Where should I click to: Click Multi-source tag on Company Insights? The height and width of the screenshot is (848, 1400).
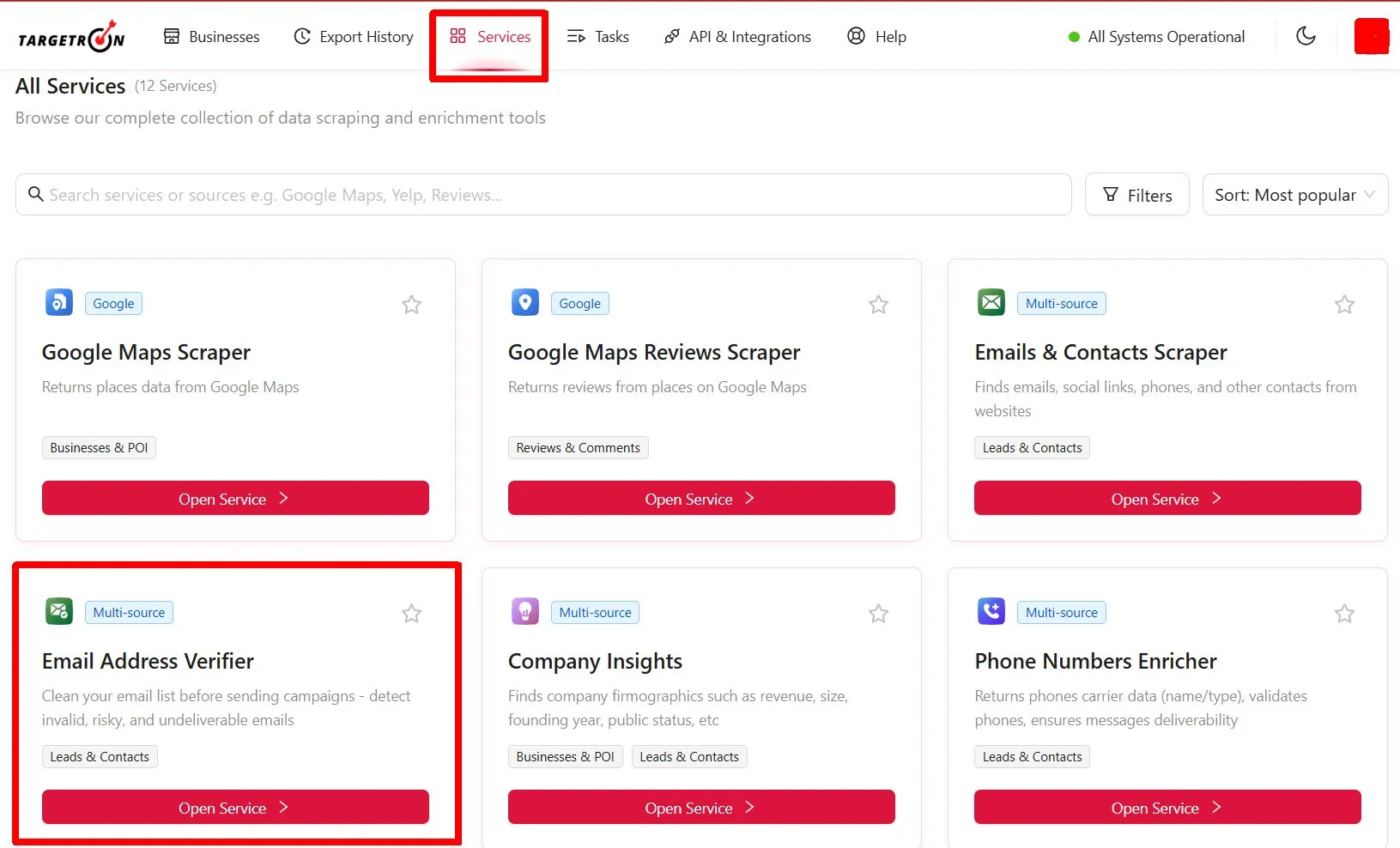595,613
